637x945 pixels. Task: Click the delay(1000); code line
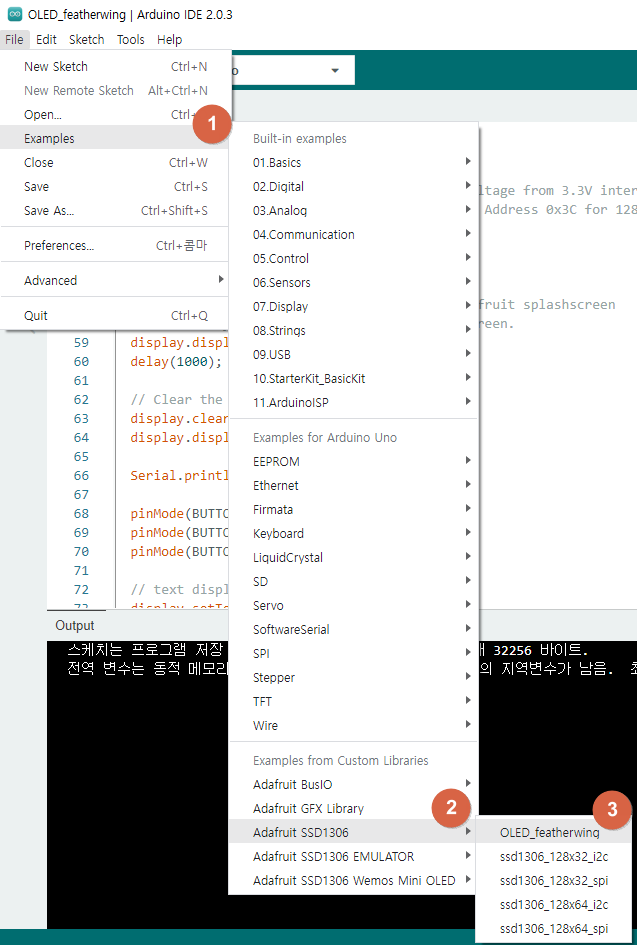(176, 362)
